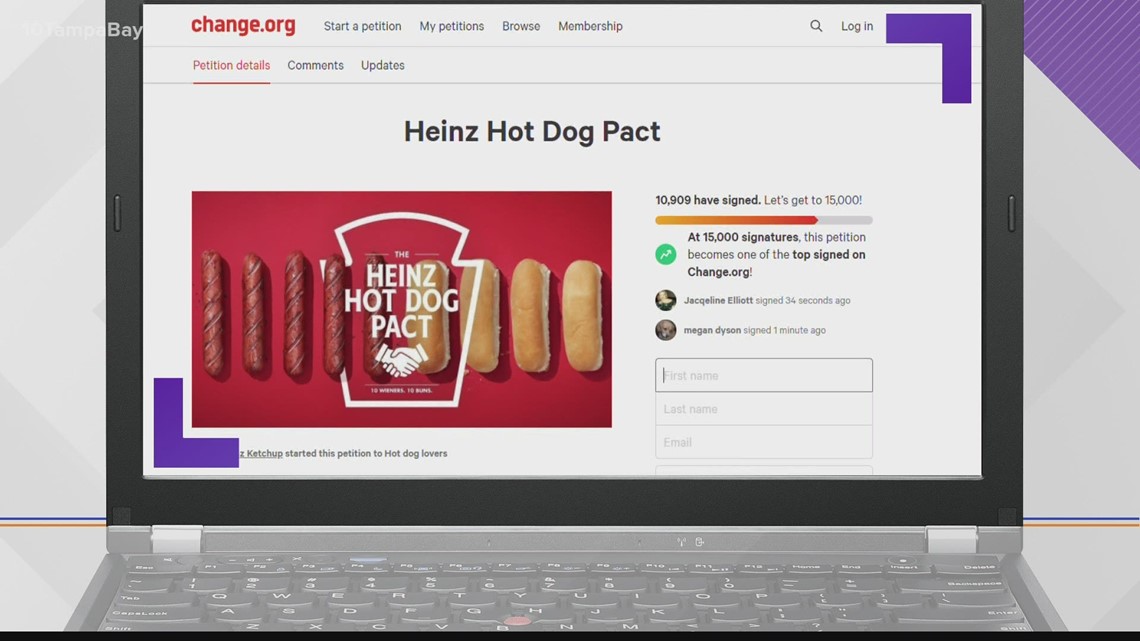This screenshot has height=641, width=1140.
Task: Focus the Last name field
Action: [x=763, y=409]
